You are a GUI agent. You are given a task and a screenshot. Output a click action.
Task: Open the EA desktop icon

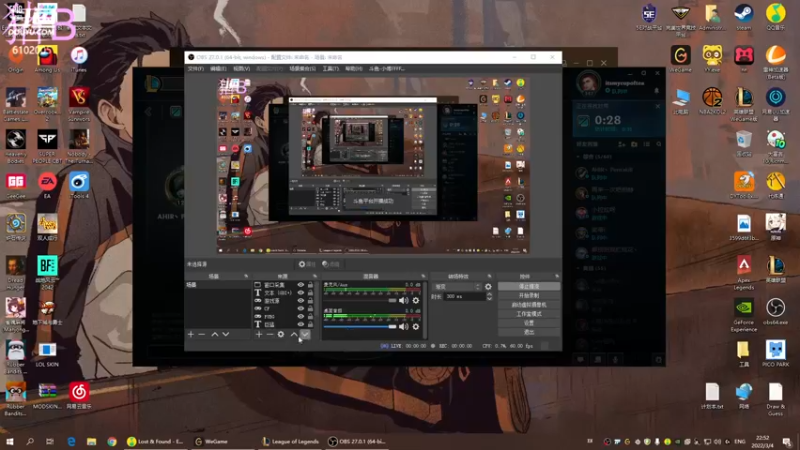[x=47, y=186]
